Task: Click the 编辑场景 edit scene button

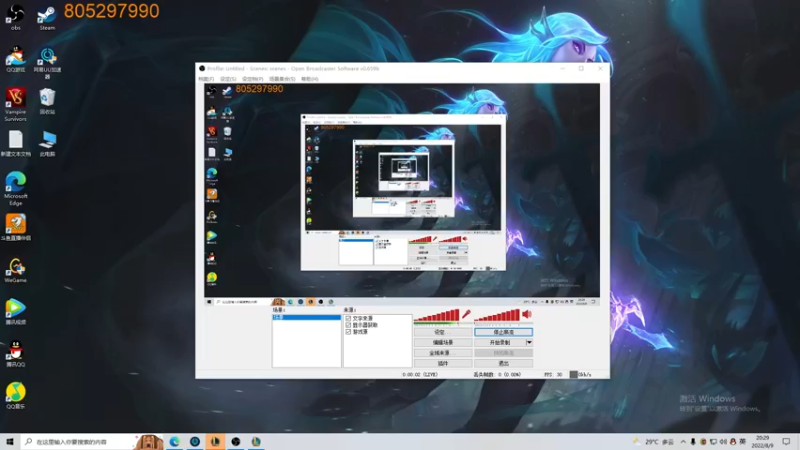Action: tap(442, 342)
